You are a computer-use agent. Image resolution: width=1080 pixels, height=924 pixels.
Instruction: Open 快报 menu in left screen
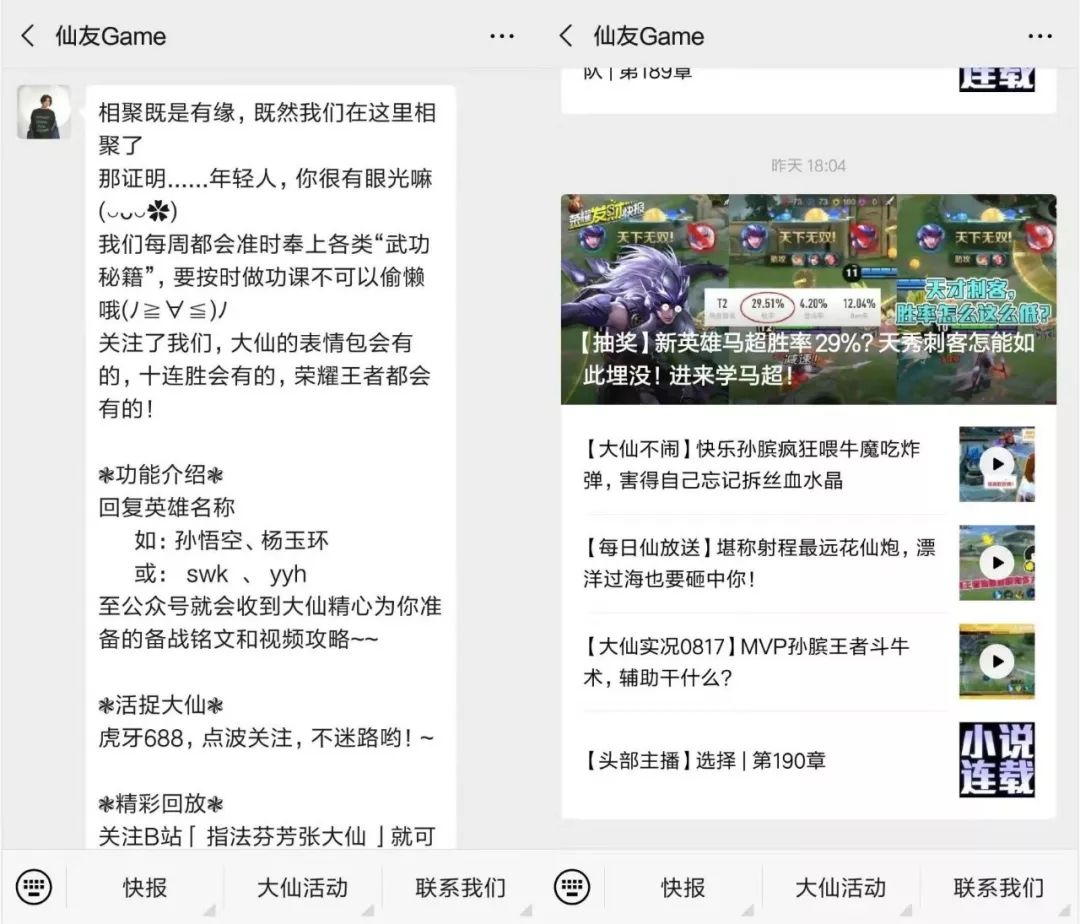(145, 888)
